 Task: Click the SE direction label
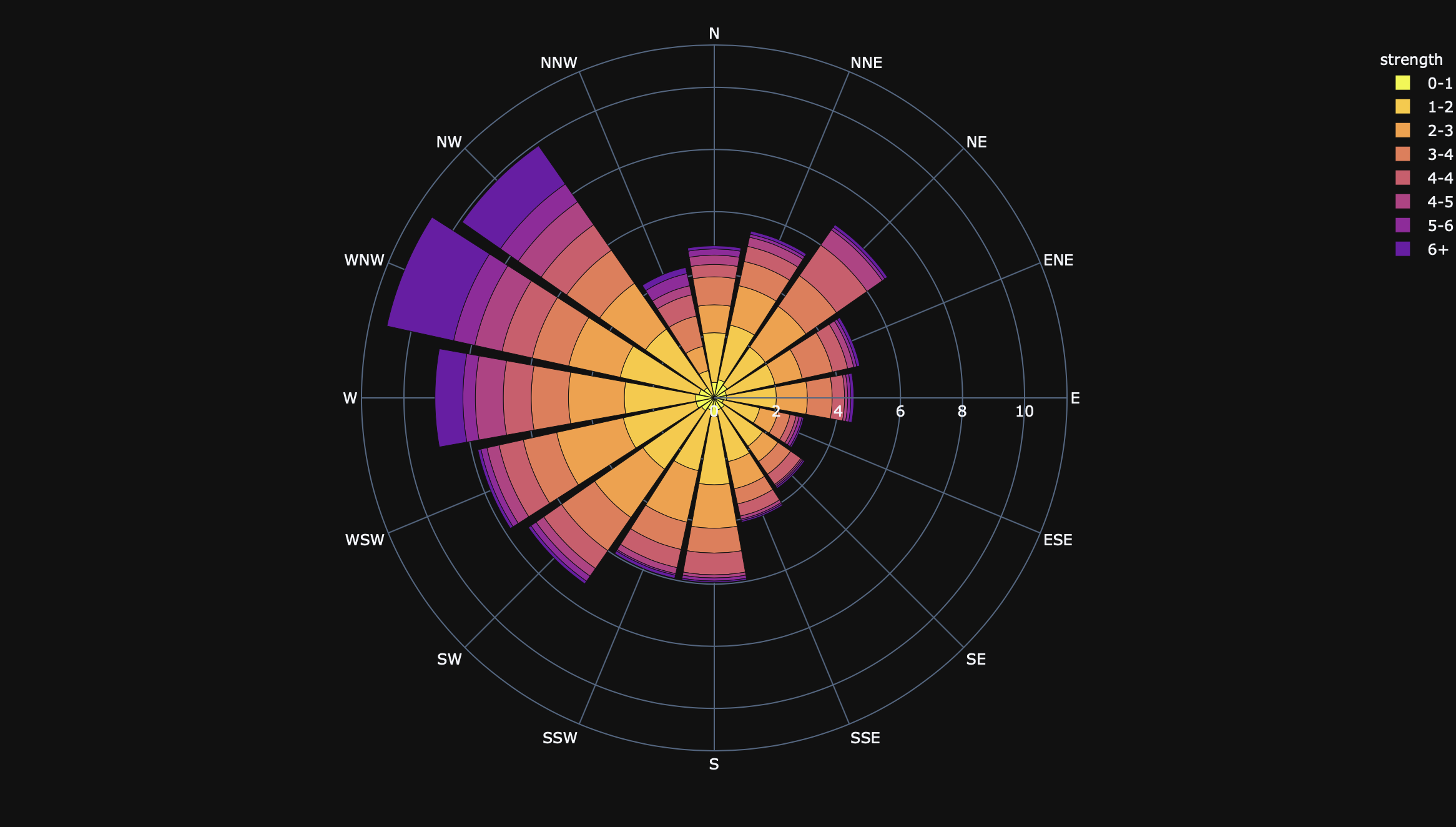click(x=976, y=660)
